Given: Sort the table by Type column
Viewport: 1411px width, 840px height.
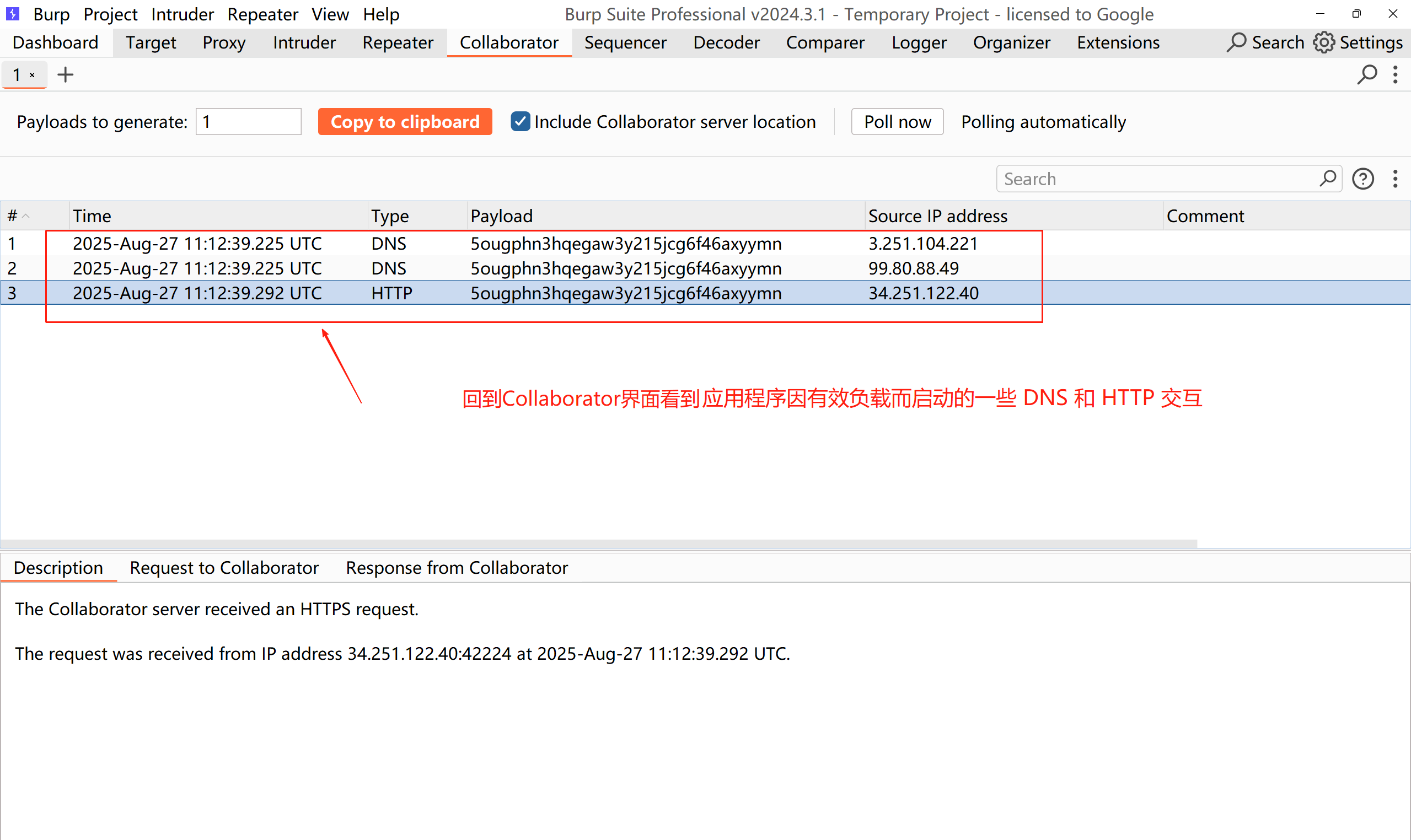Looking at the screenshot, I should point(389,216).
